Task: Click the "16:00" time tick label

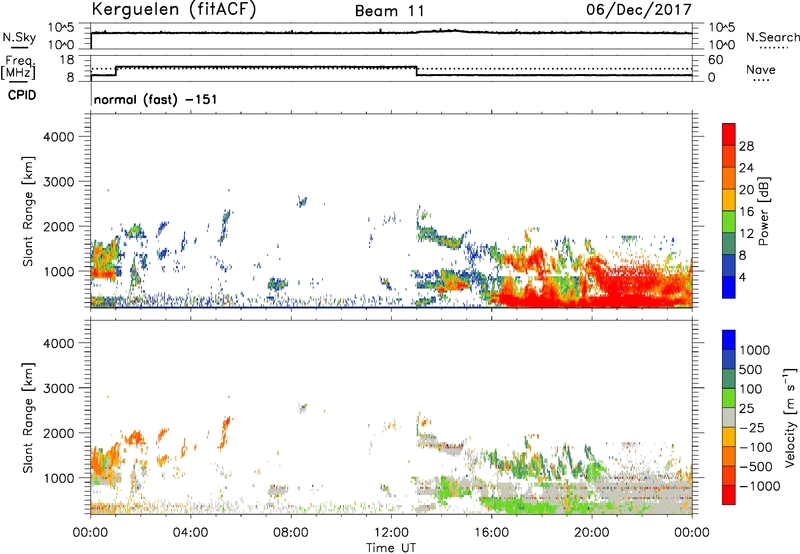Action: (491, 533)
